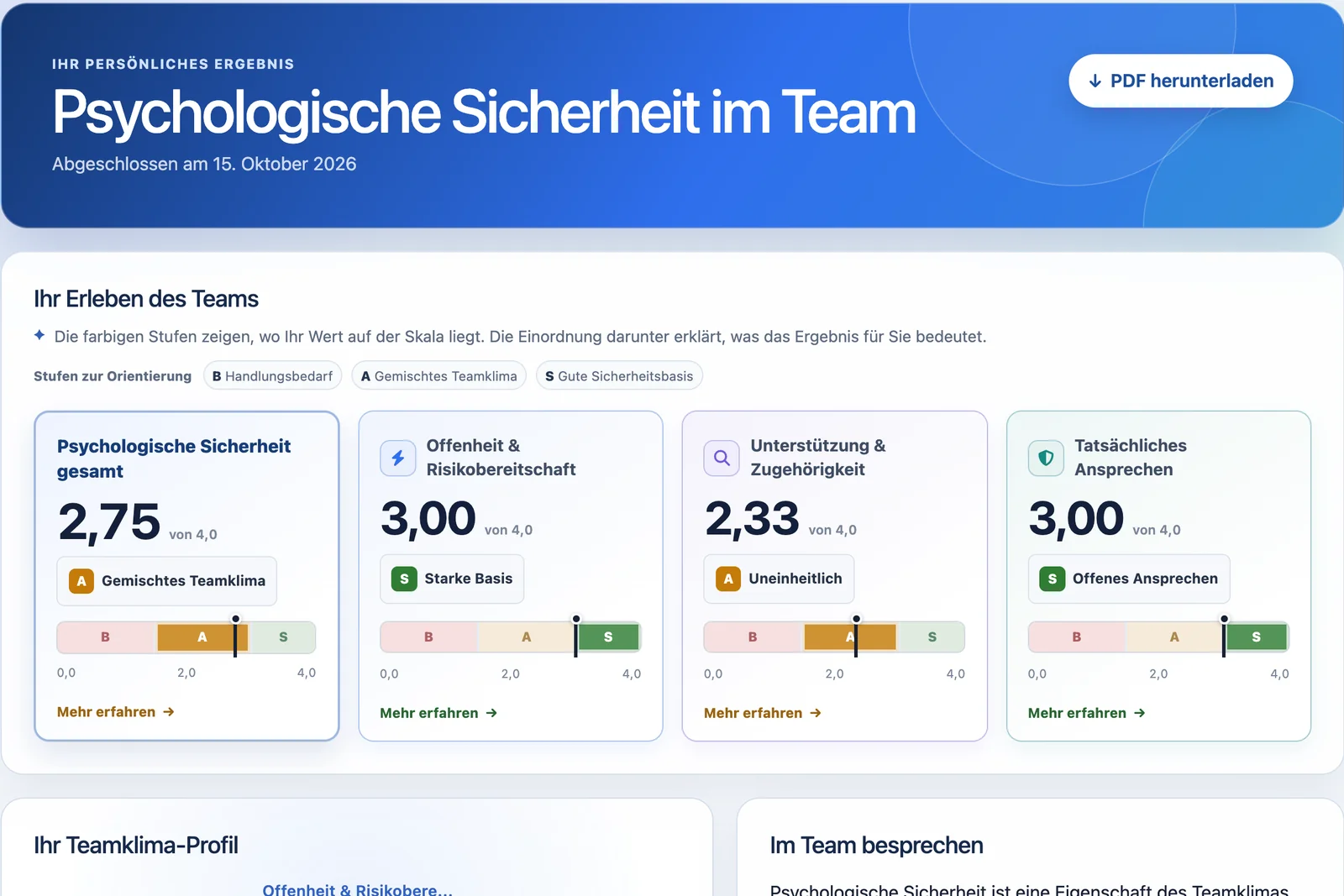Click the B segment of the gesamt scale bar

click(107, 637)
